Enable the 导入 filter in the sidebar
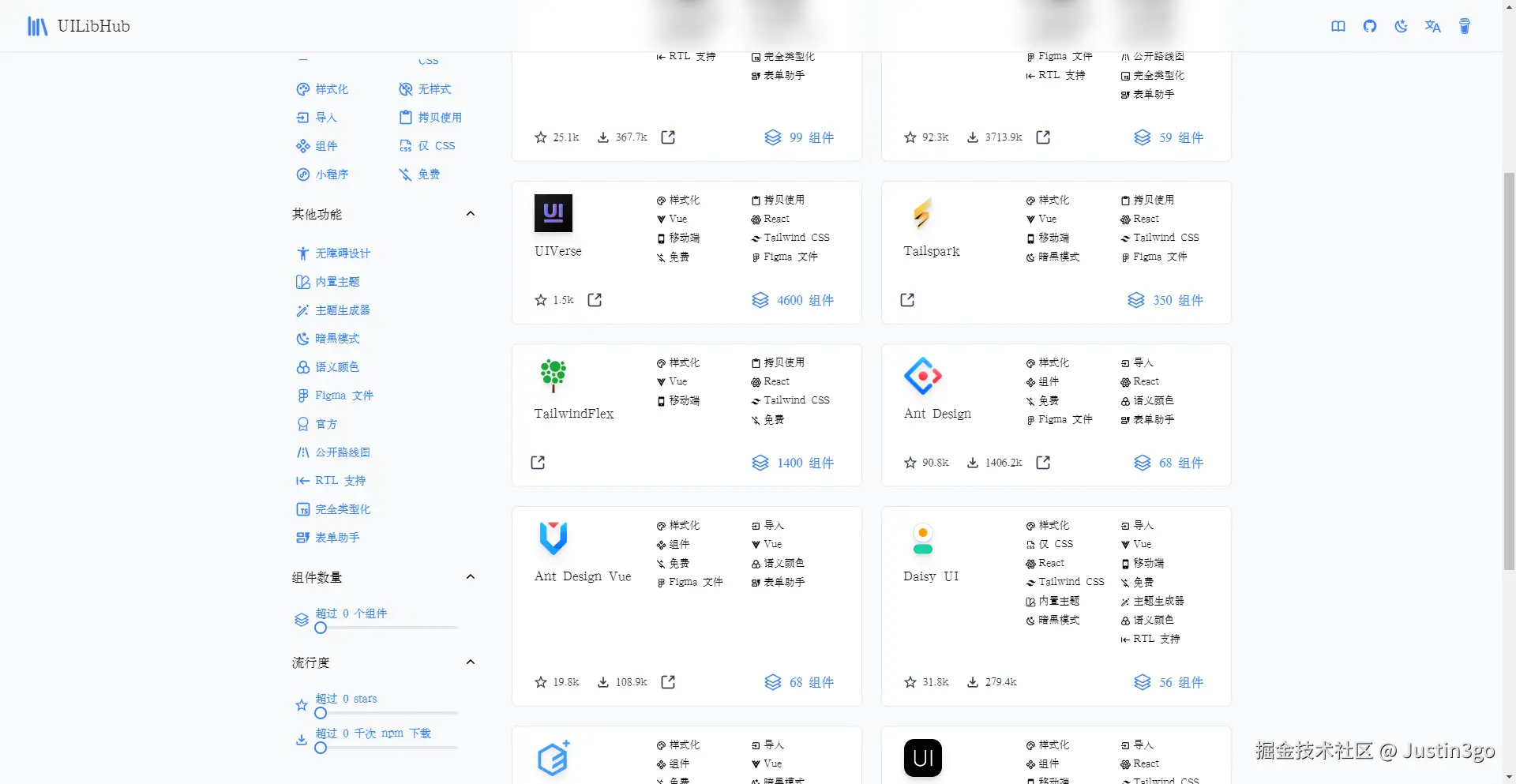Viewport: 1516px width, 784px height. point(317,118)
